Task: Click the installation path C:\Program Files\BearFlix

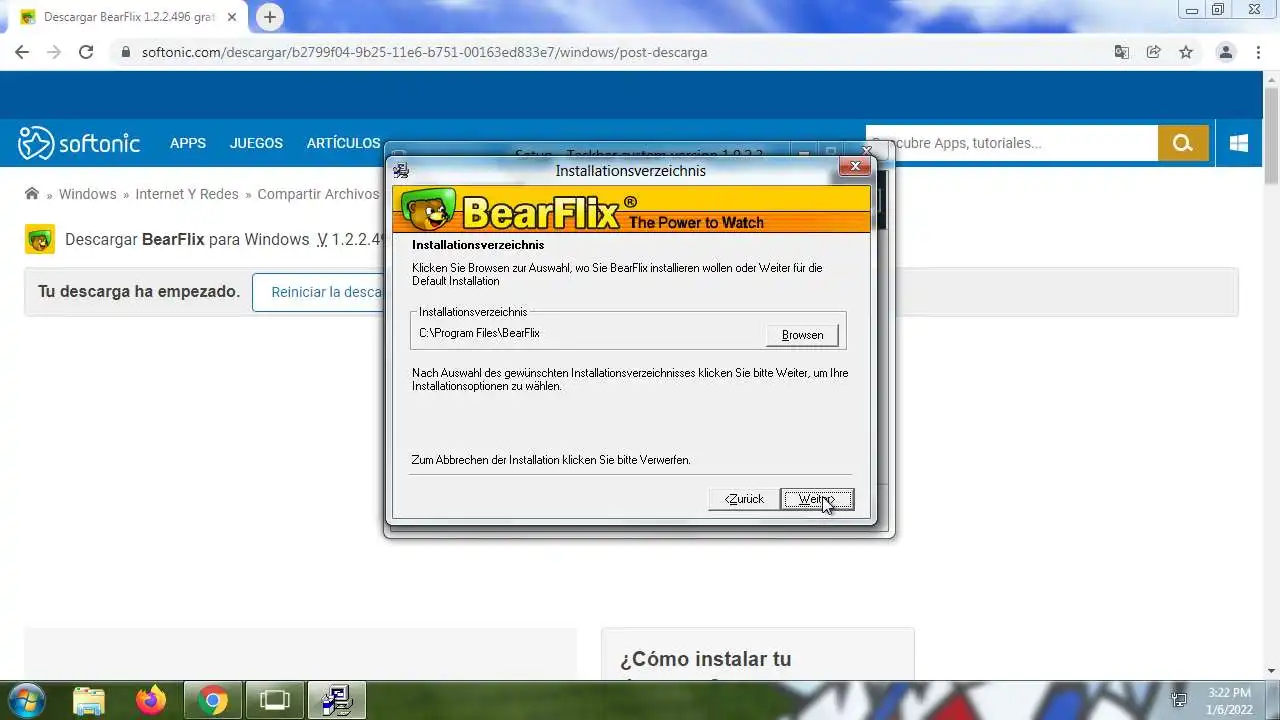Action: pos(479,333)
